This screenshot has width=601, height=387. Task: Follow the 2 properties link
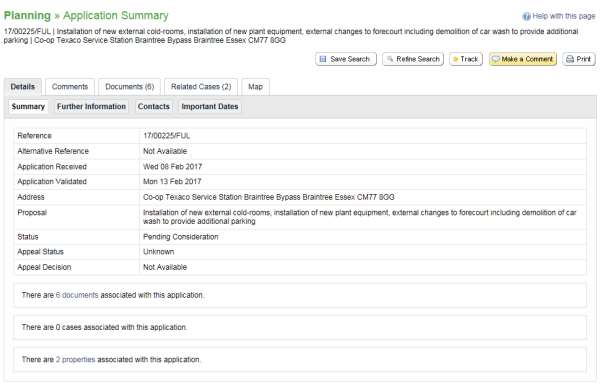pos(76,359)
